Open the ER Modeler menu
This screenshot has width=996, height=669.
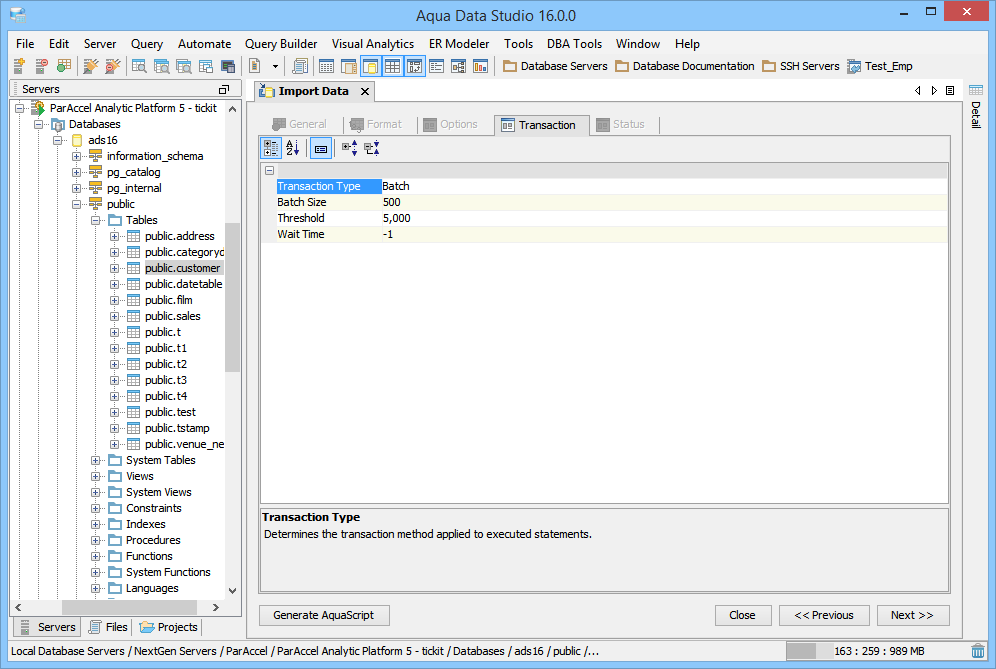pos(459,44)
